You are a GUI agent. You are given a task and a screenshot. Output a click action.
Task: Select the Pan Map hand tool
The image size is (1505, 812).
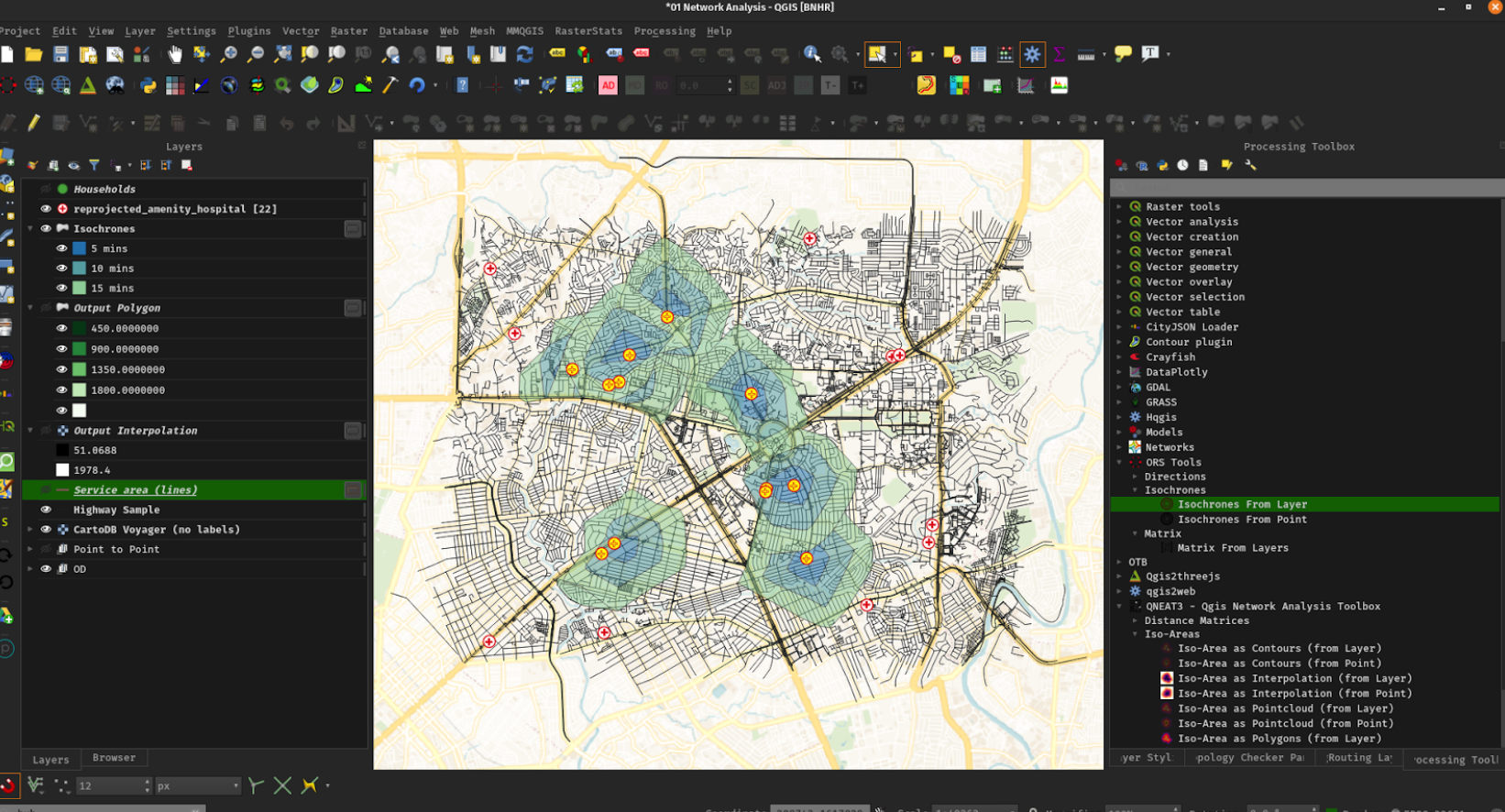coord(174,55)
